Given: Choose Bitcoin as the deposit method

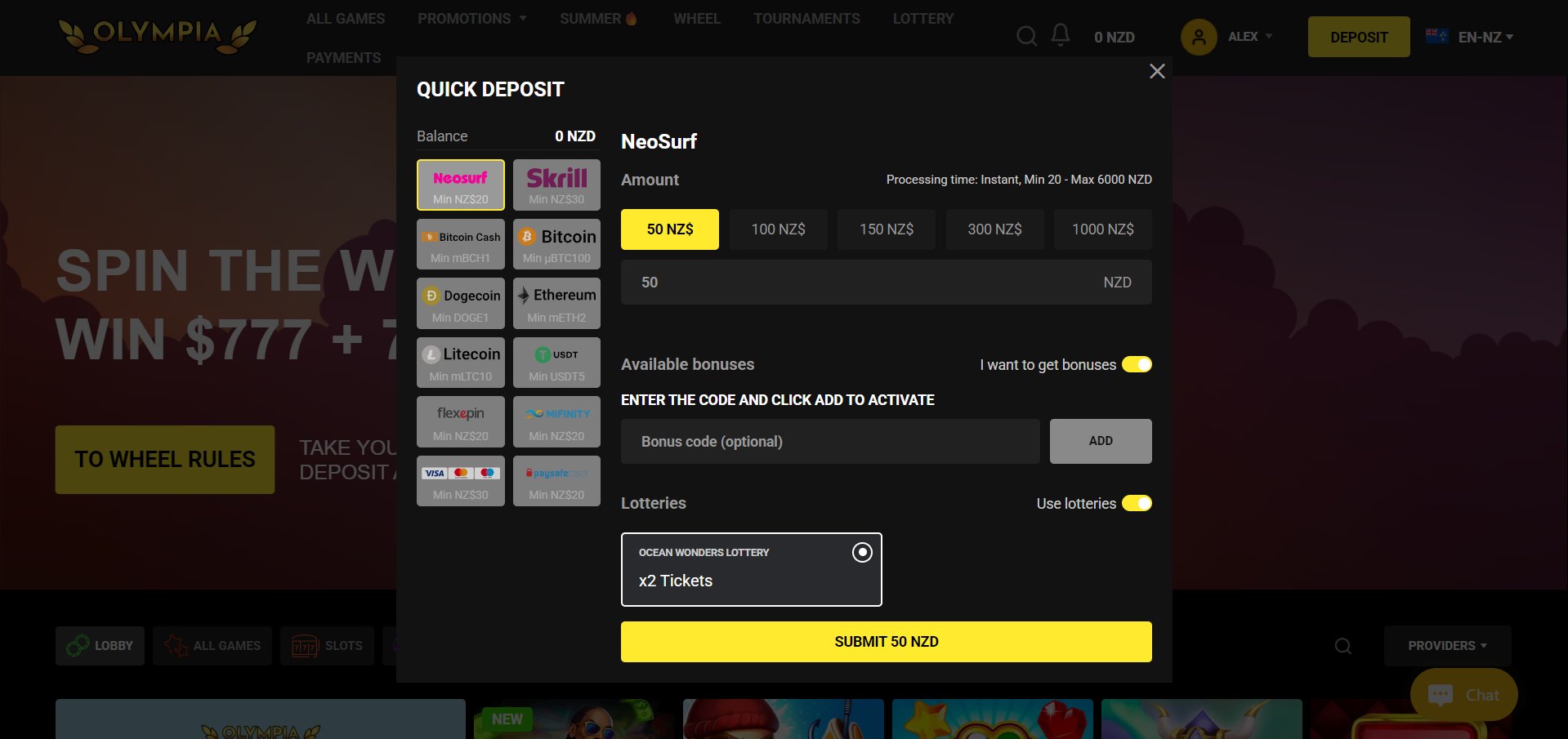Looking at the screenshot, I should pos(556,244).
